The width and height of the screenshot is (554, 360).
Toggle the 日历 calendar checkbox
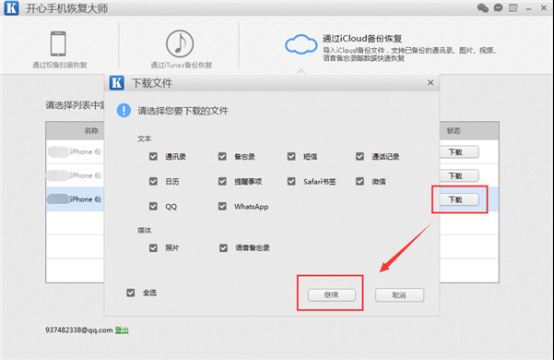point(153,181)
